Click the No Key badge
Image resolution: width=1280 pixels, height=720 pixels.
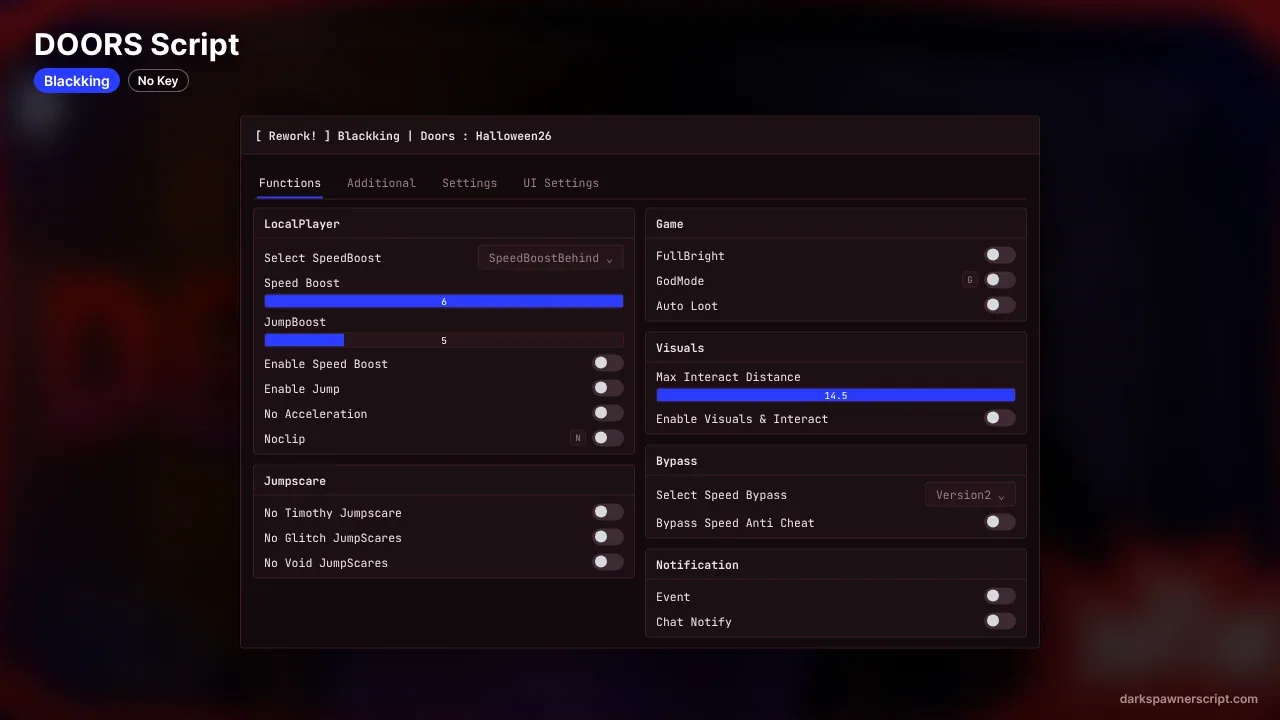tap(158, 81)
